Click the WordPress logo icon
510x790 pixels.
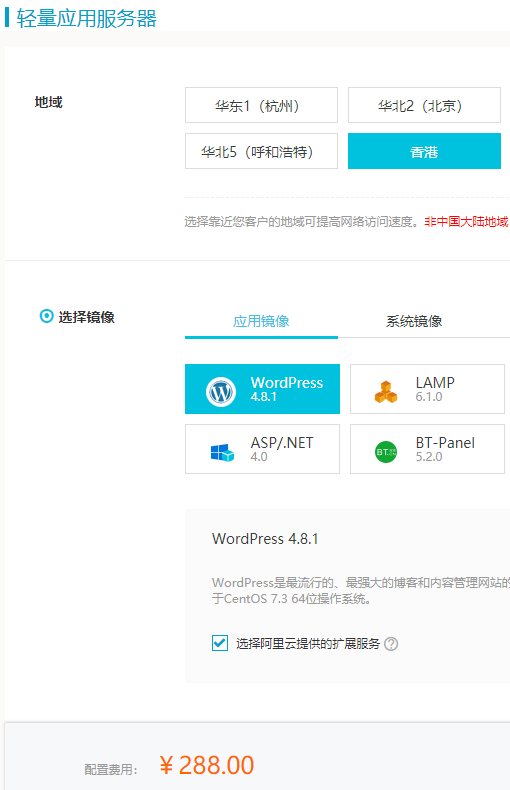[x=221, y=391]
